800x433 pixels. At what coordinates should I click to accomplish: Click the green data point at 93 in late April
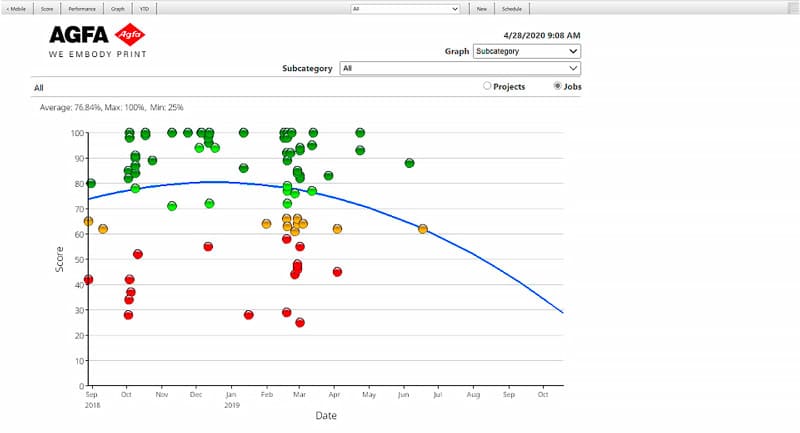pyautogui.click(x=360, y=150)
